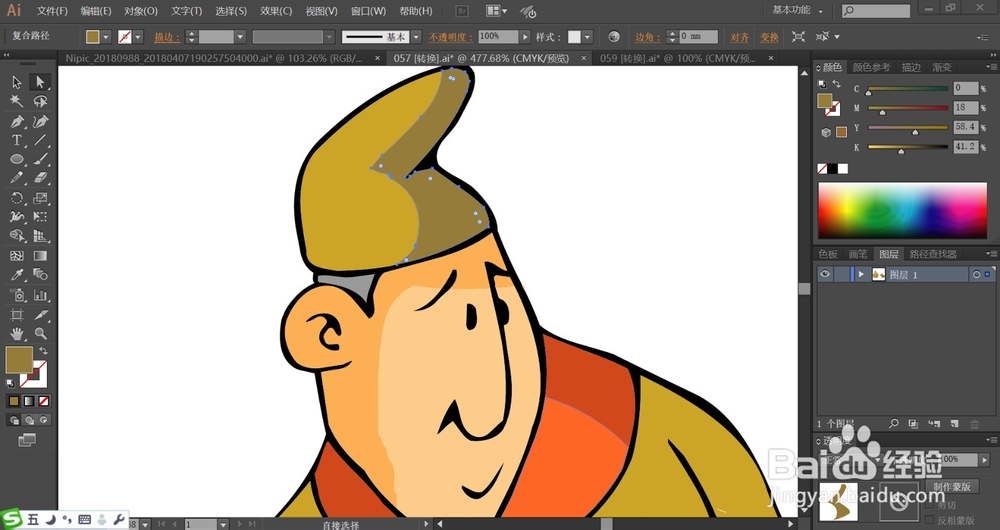
Task: Open the 基本功能 workspace switcher
Action: coord(797,10)
